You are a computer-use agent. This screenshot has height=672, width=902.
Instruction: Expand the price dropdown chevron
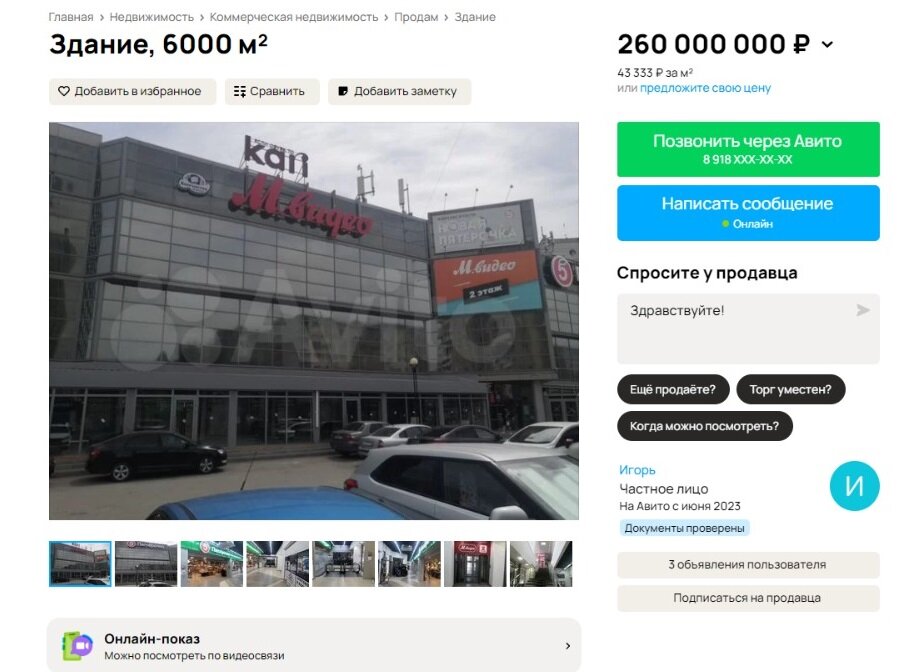[827, 44]
